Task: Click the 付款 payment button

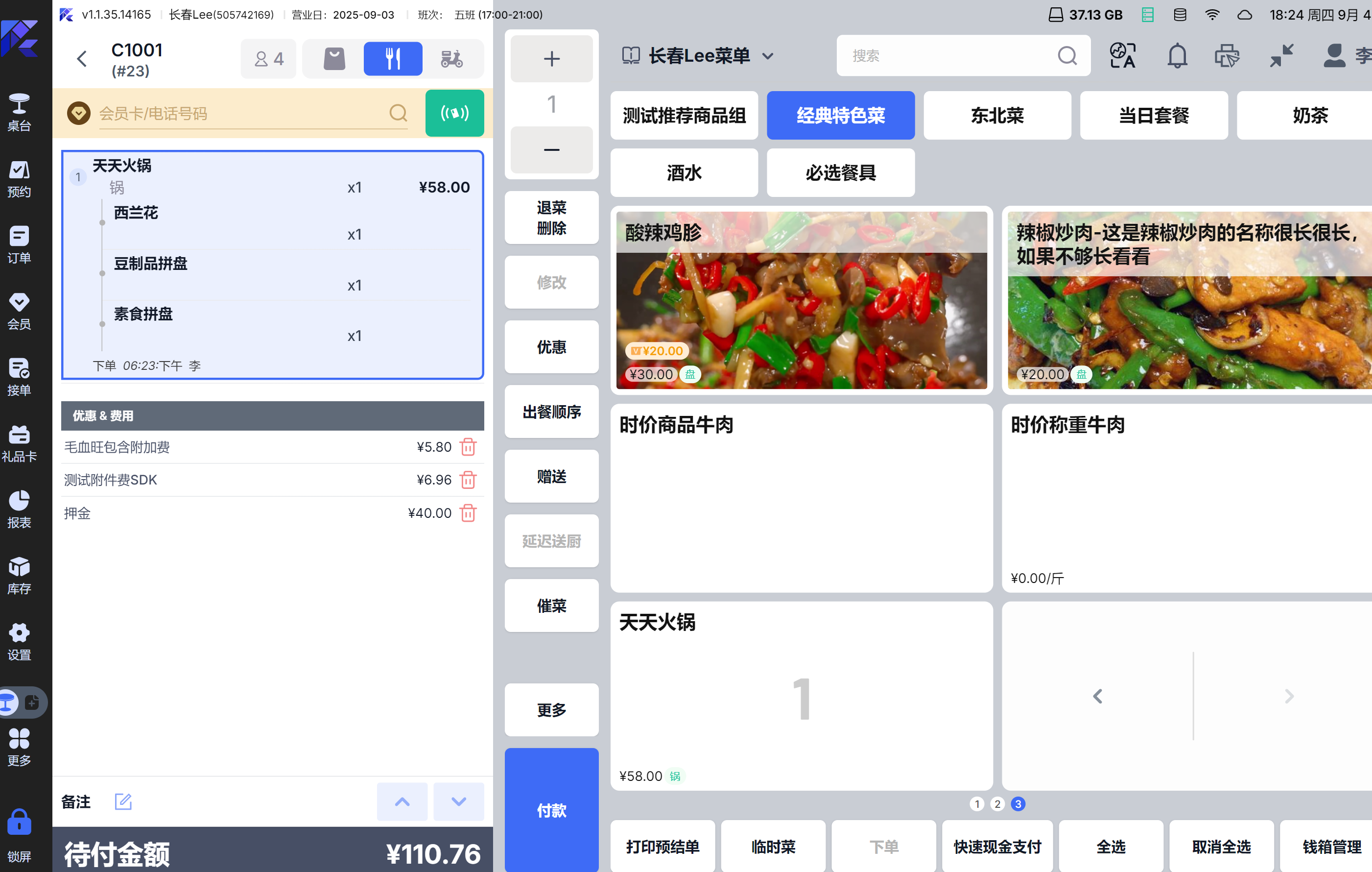Action: pyautogui.click(x=551, y=809)
